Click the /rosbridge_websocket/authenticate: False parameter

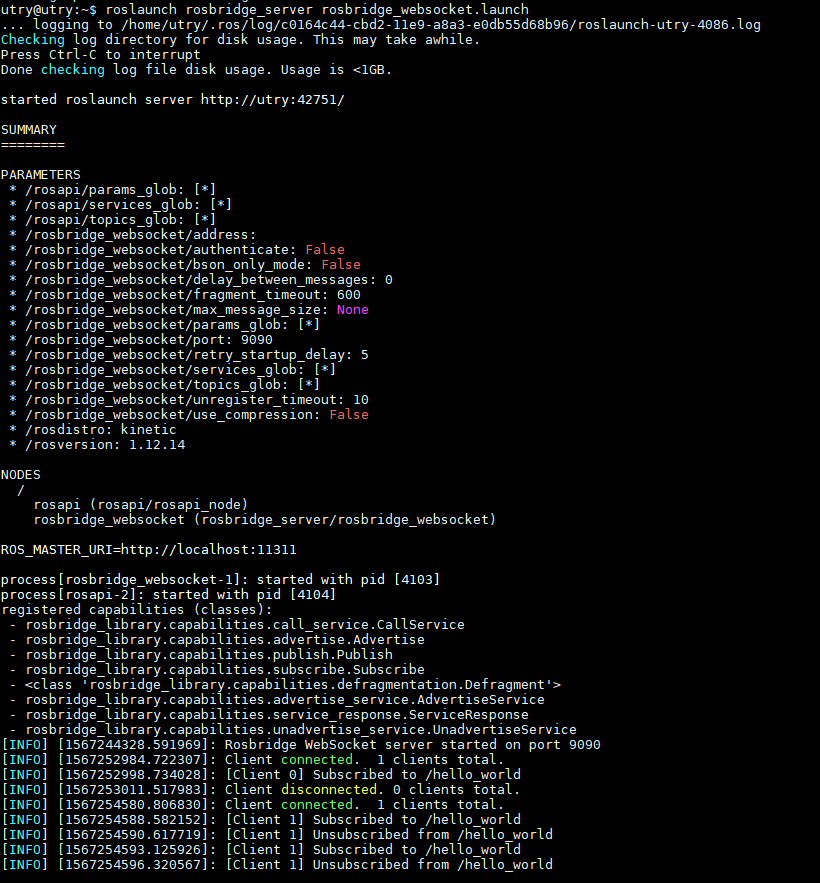click(180, 249)
